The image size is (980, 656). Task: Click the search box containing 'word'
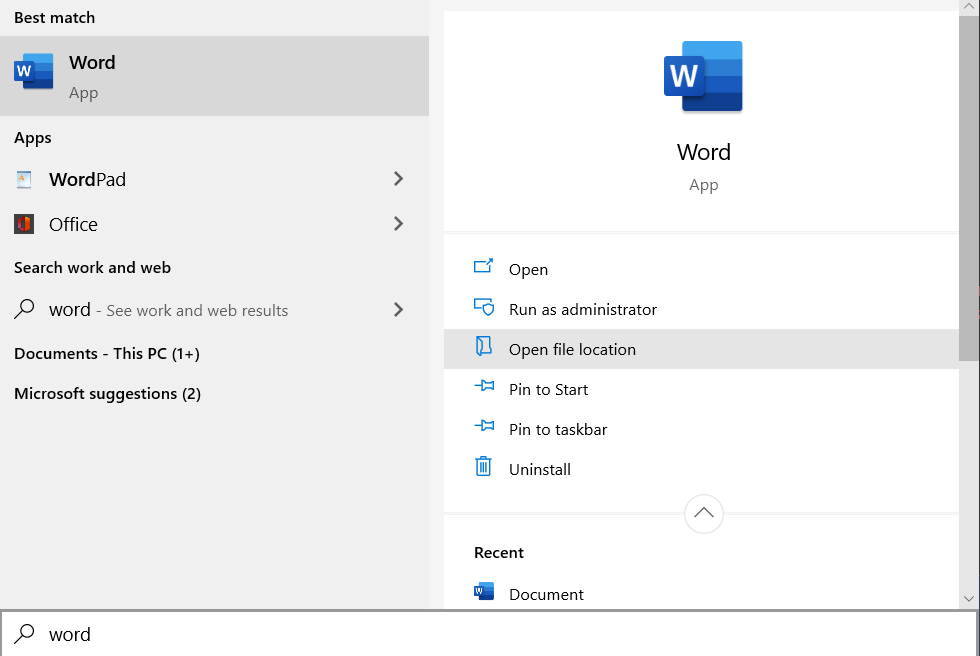tap(489, 634)
